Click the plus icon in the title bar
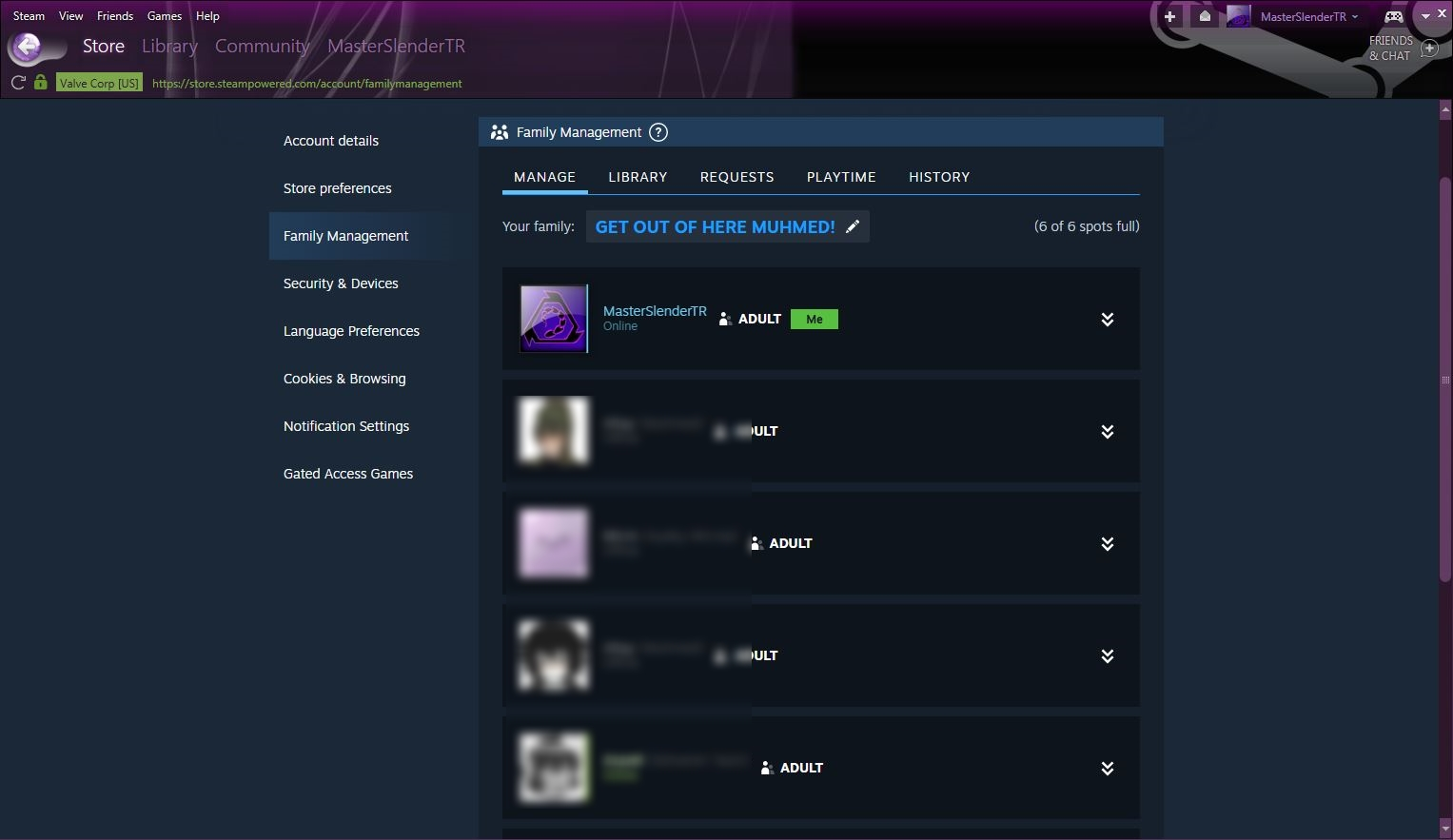This screenshot has width=1453, height=840. click(x=1169, y=16)
